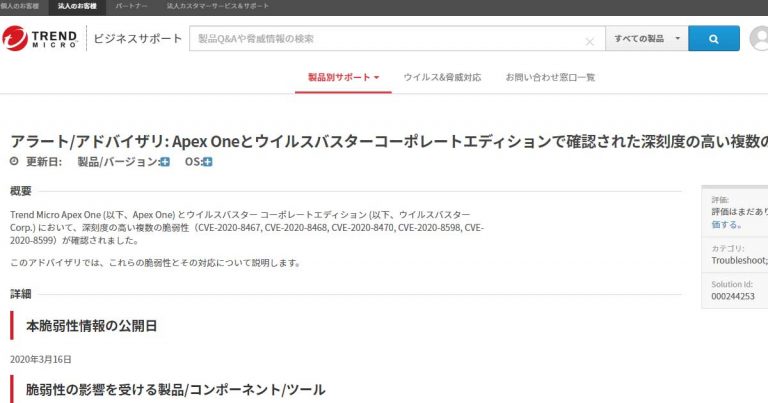Select 法人のお客様 in the top bar
Image resolution: width=768 pixels, height=403 pixels.
pyautogui.click(x=78, y=6)
